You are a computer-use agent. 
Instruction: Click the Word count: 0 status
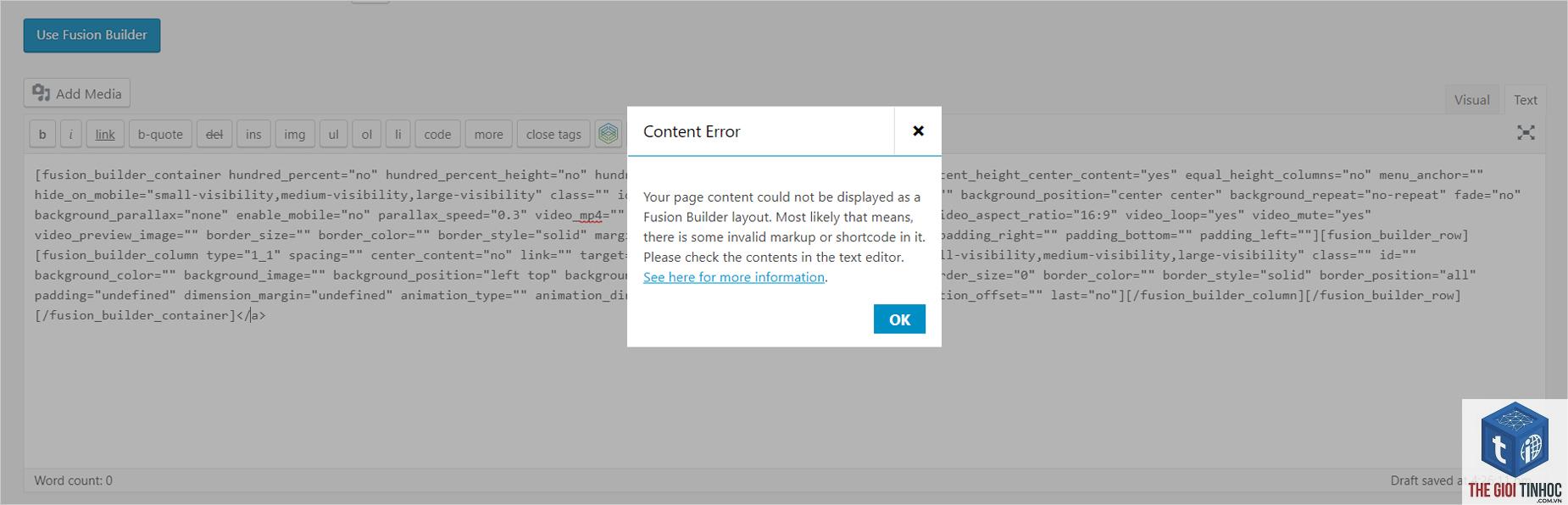[x=73, y=480]
